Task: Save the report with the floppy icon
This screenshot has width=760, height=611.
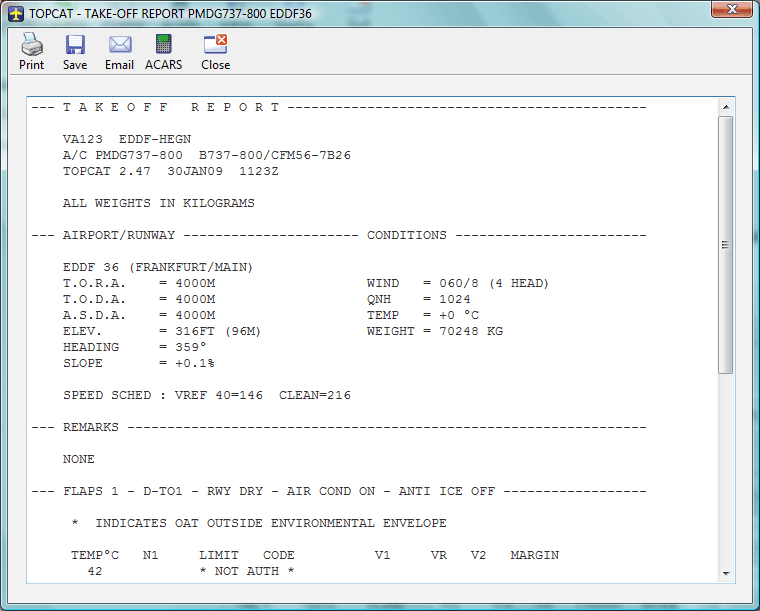Action: tap(75, 52)
